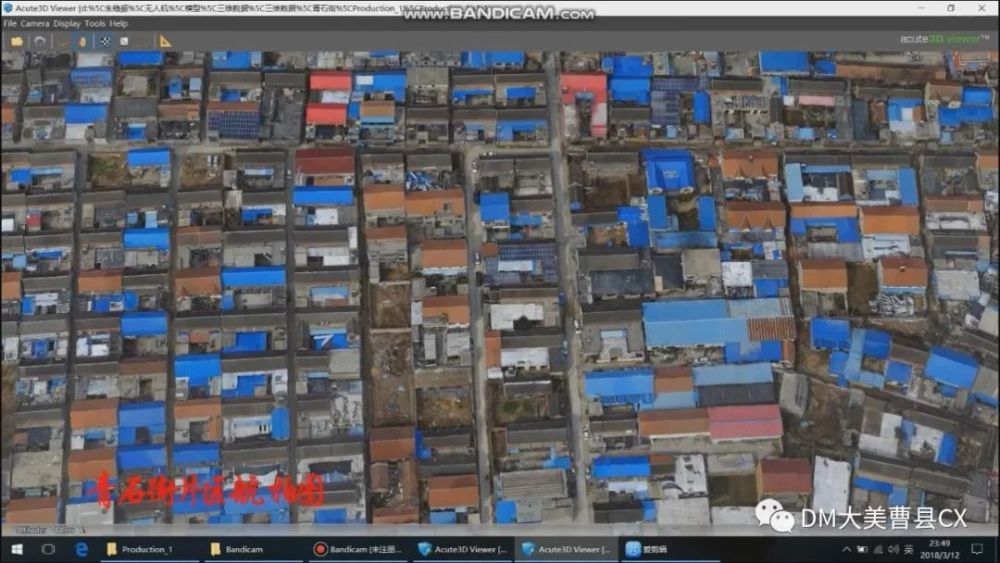This screenshot has height=563, width=1000.
Task: Switch input language via 英 indicator
Action: [908, 549]
